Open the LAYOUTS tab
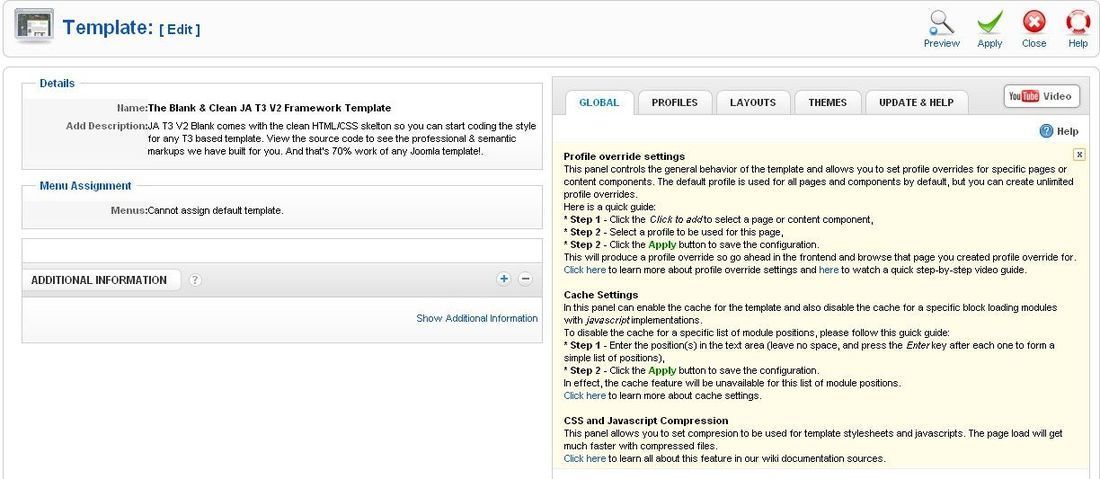Screen dimensions: 1100x479 point(753,102)
